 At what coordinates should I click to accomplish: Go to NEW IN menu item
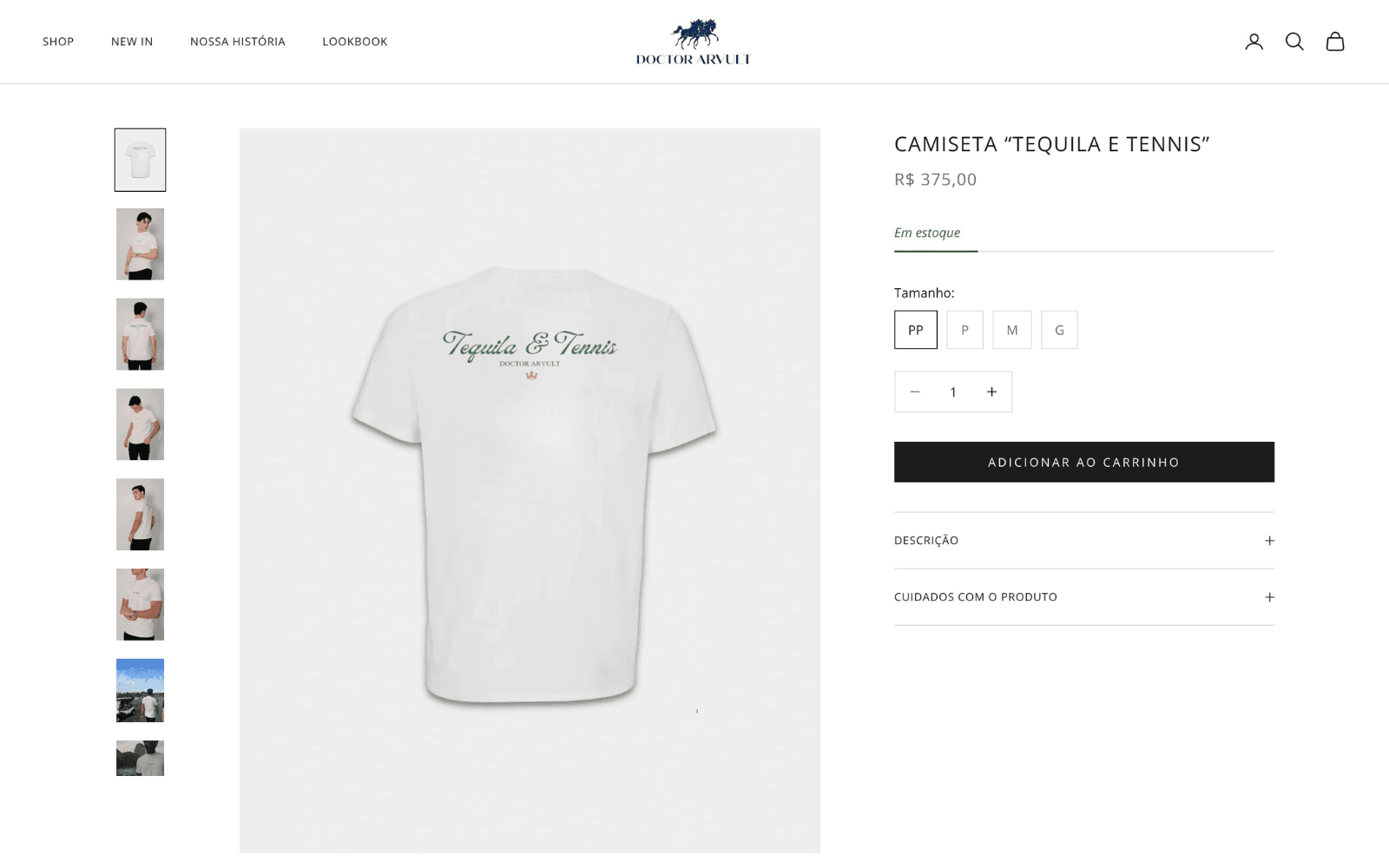132,42
